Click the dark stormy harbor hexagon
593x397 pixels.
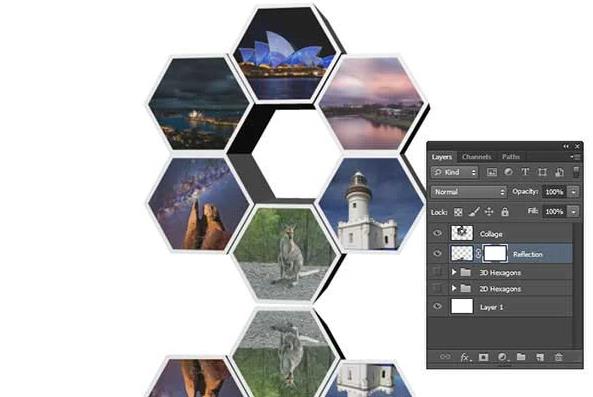point(198,103)
